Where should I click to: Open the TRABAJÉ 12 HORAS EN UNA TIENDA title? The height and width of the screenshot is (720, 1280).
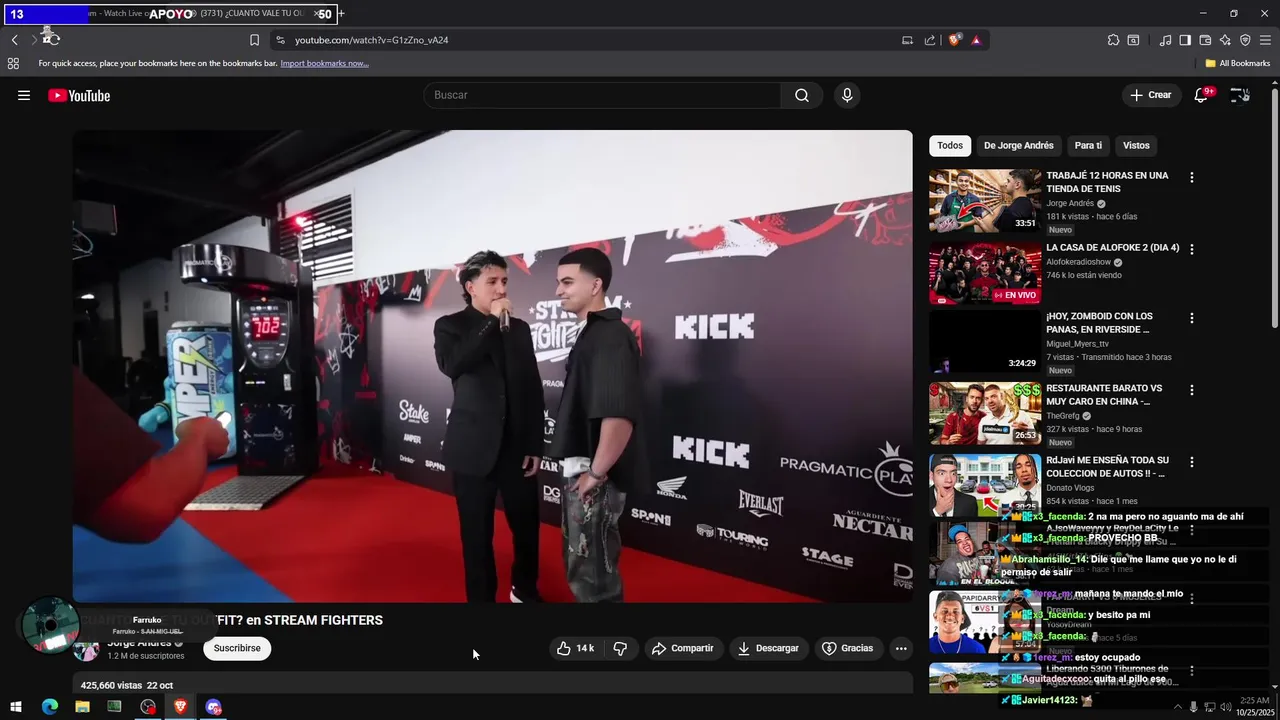(1107, 182)
